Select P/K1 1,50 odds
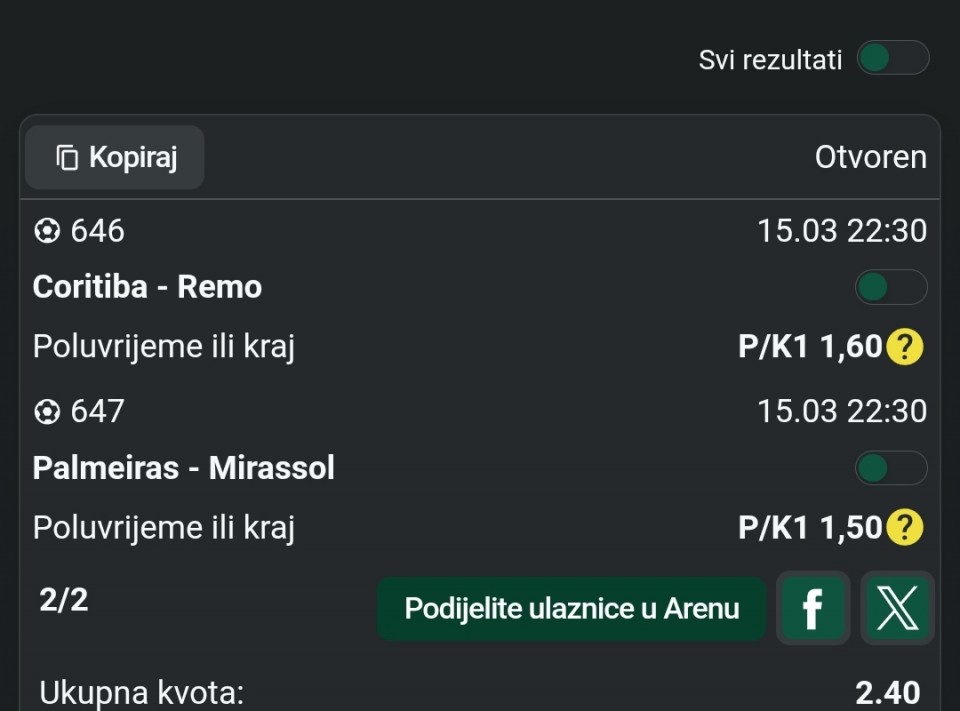 [810, 527]
